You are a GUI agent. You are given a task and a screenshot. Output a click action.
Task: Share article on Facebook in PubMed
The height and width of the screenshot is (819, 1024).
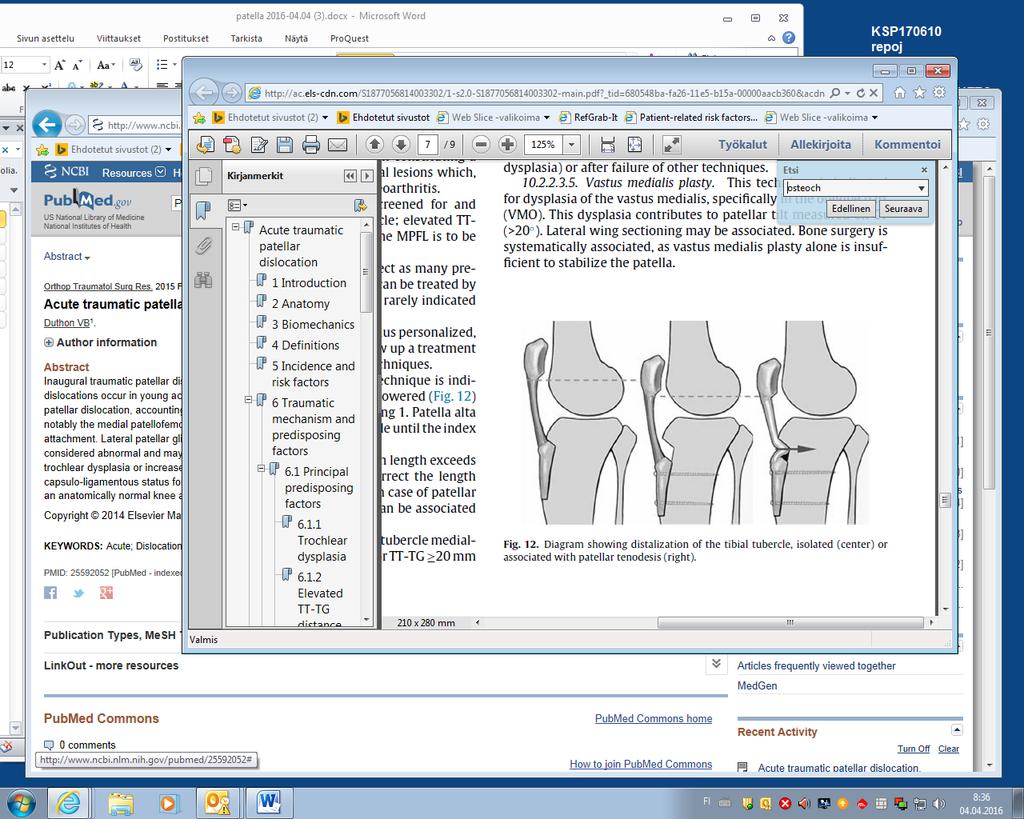50,592
